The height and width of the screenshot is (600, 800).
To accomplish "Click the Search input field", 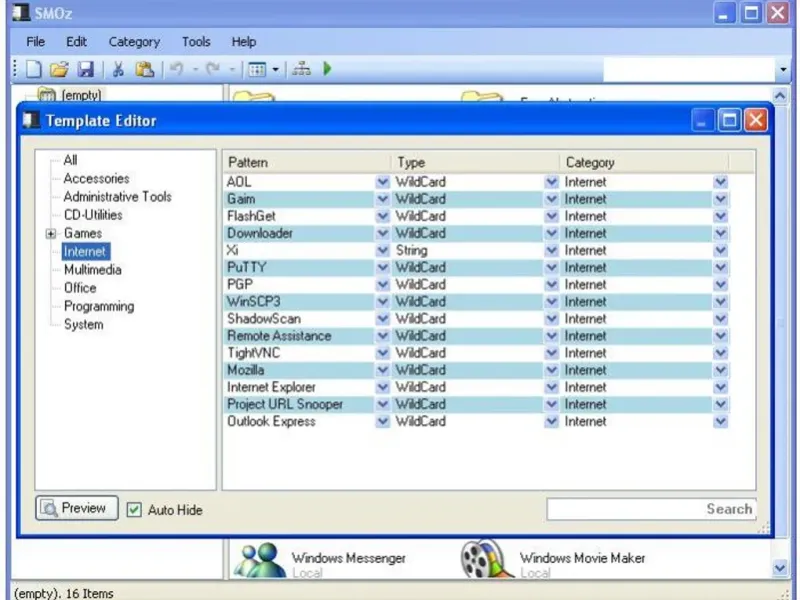I will 651,509.
